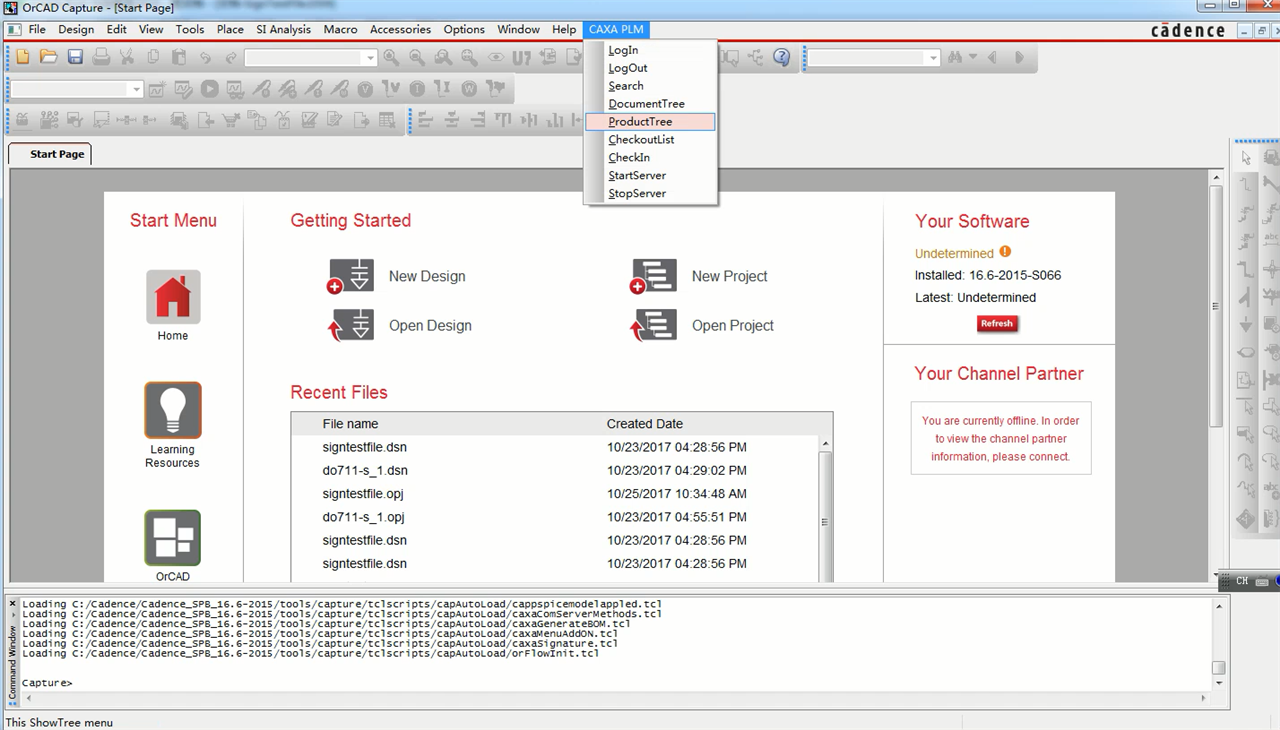Click the OrCAD icon in Start Menu
Image resolution: width=1280 pixels, height=730 pixels.
click(x=172, y=540)
